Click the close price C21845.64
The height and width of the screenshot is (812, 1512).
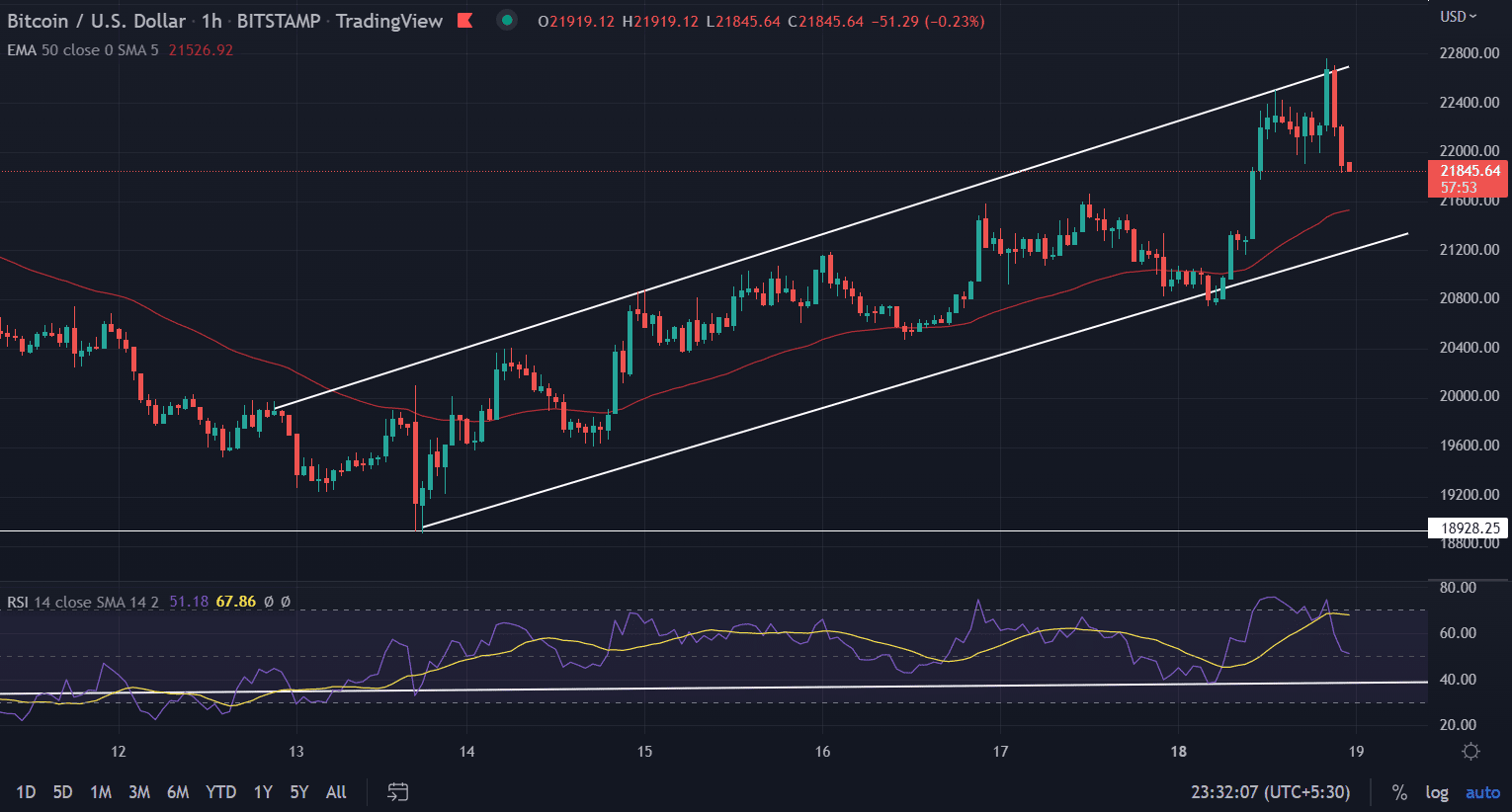click(826, 21)
